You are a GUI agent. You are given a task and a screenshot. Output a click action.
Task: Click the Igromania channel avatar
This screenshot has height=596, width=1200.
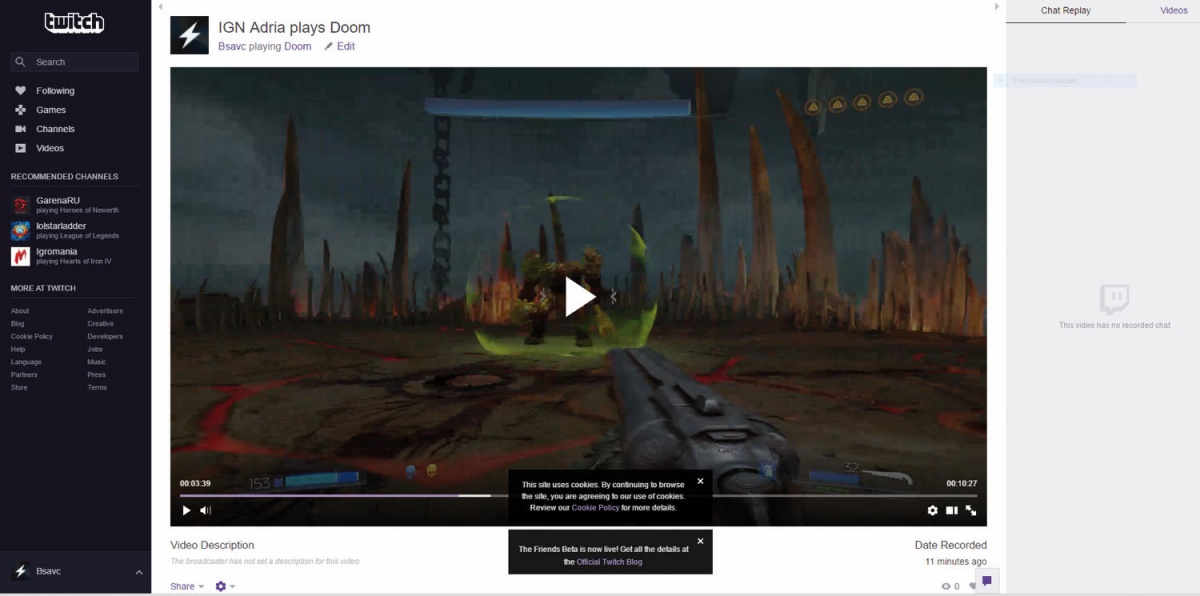[x=20, y=257]
